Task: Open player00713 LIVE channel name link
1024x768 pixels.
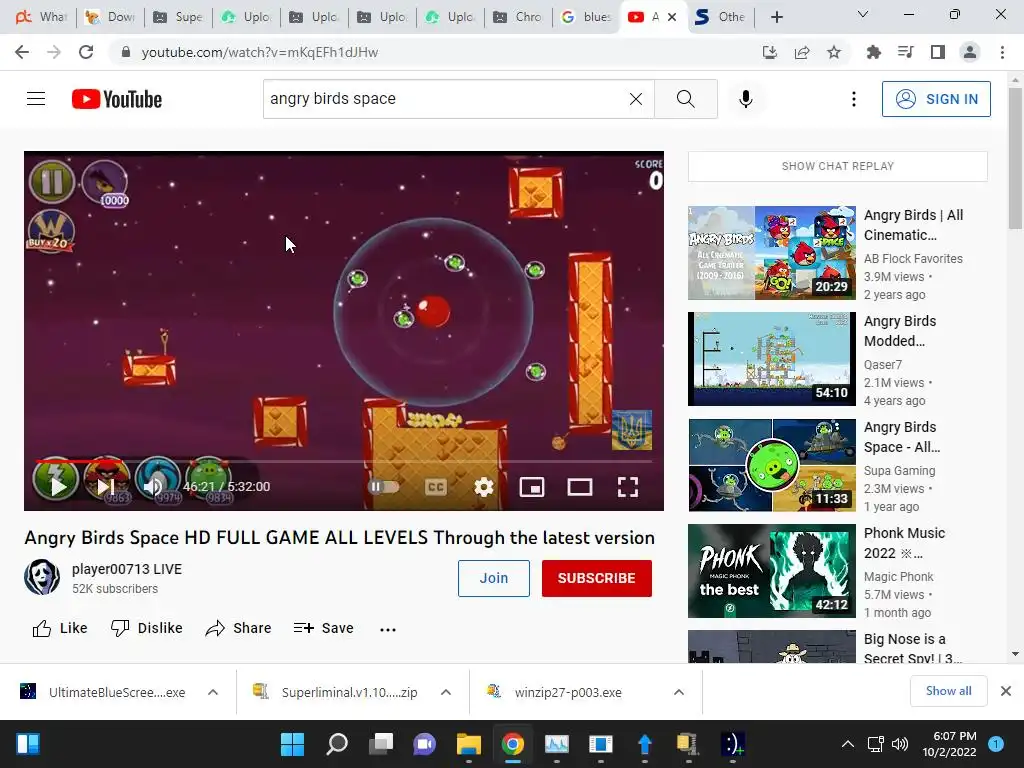Action: [127, 569]
